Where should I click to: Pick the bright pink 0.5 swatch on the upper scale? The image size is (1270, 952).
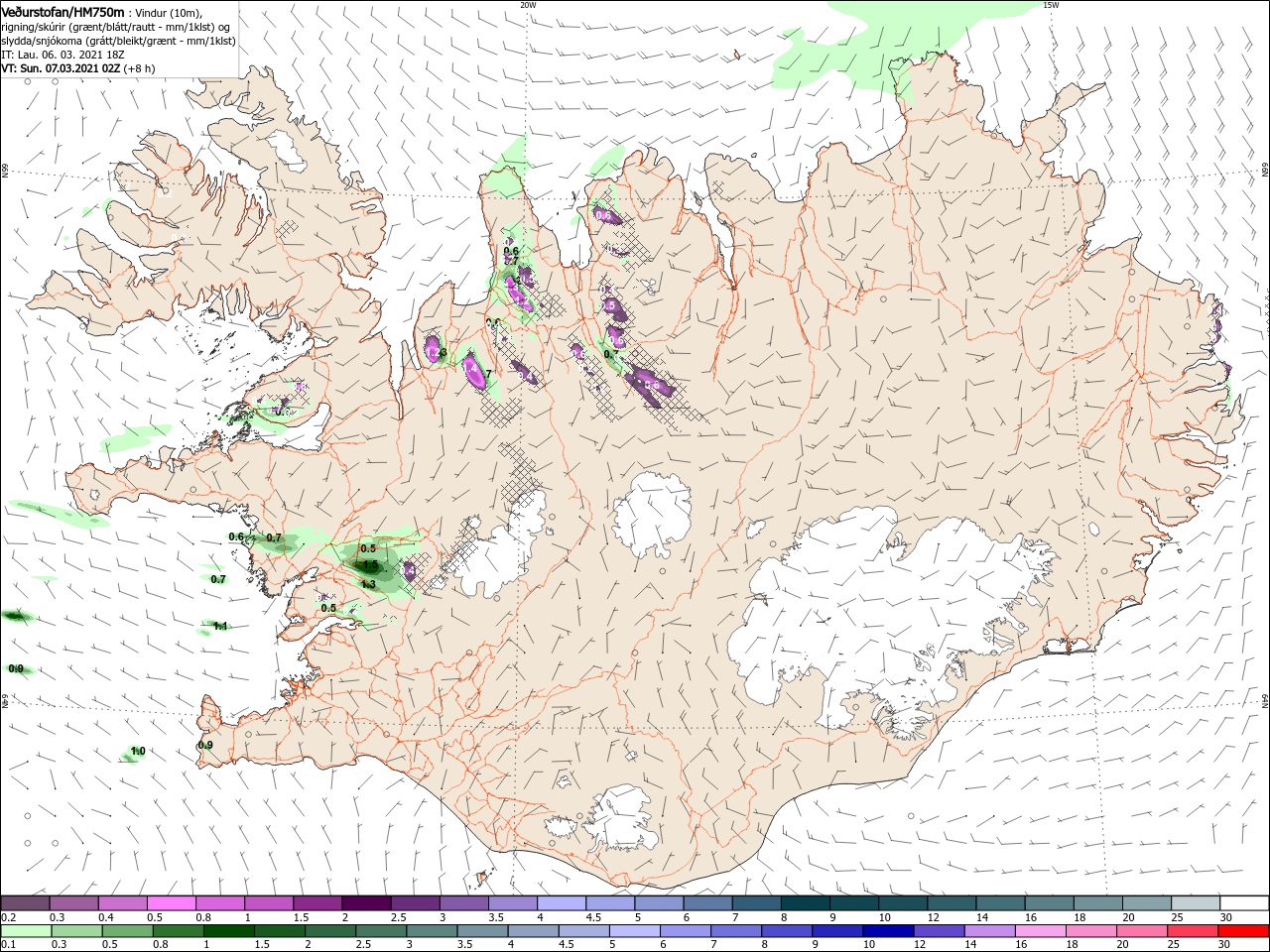(171, 903)
